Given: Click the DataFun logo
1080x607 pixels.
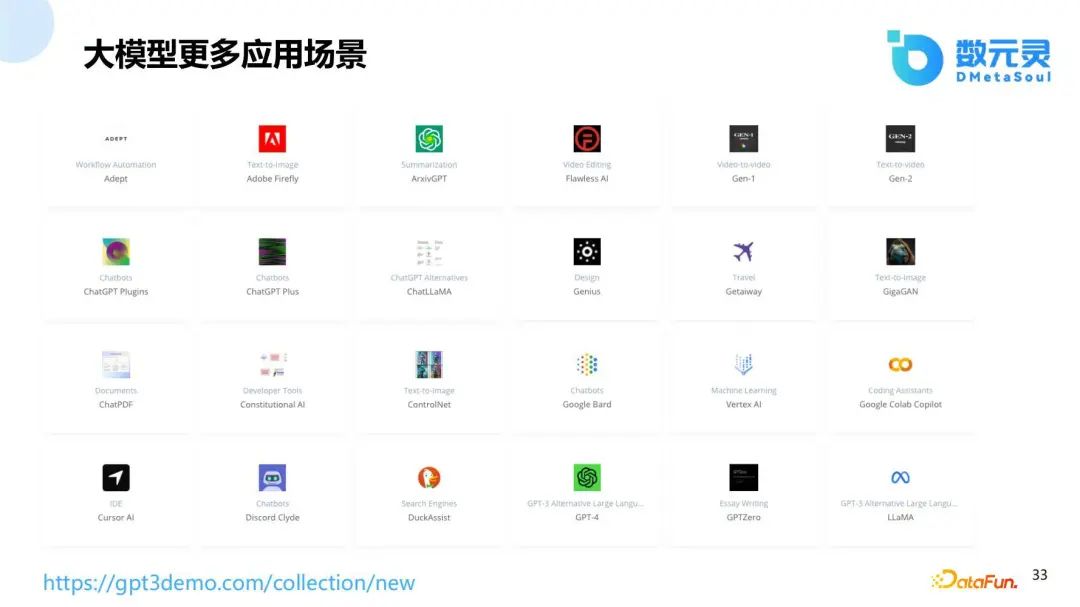Looking at the screenshot, I should (975, 580).
